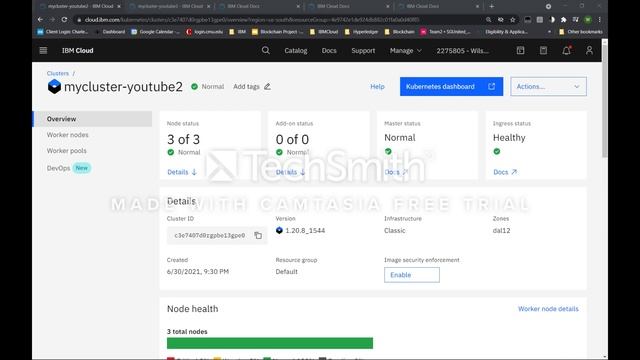
Task: Click the cluster ID field c3e7407d0zgpbe13gpe0
Action: point(210,236)
